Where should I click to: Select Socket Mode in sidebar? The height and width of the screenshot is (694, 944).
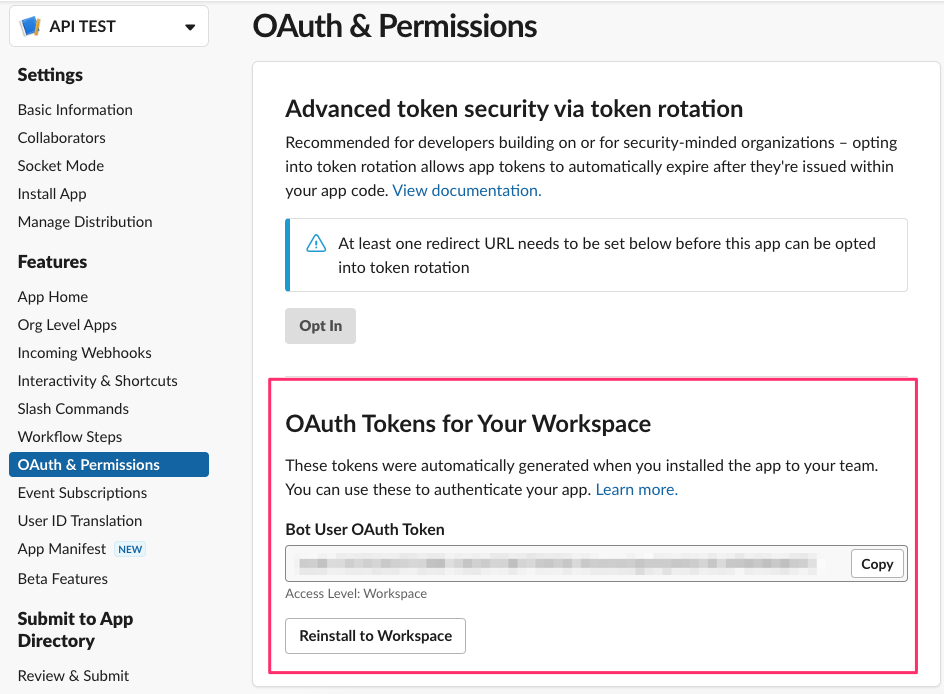(61, 166)
